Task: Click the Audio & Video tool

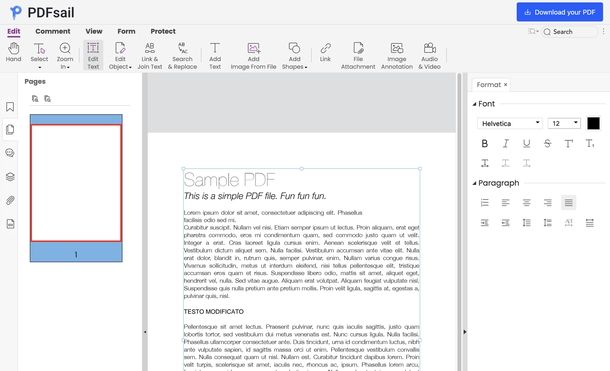Action: [429, 56]
